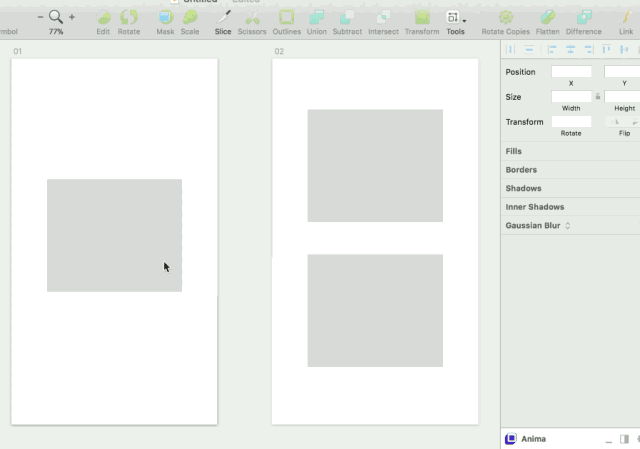
Task: Click the Mask tool icon
Action: 165,18
